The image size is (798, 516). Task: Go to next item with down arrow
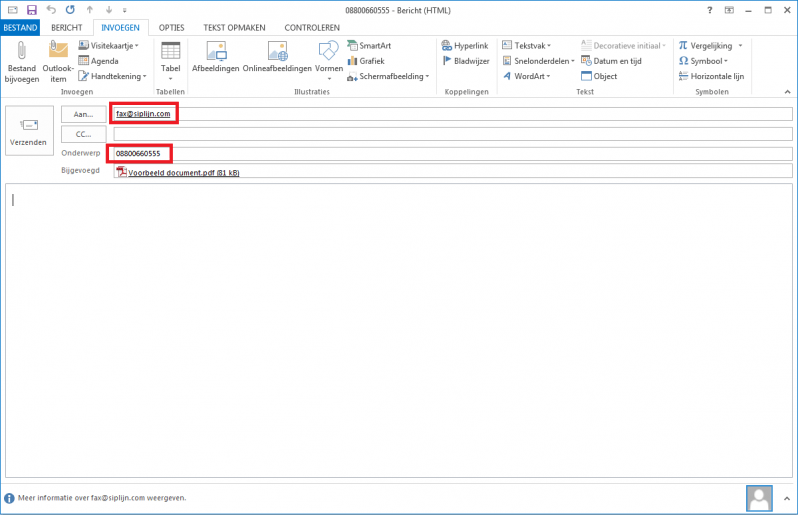[x=109, y=10]
